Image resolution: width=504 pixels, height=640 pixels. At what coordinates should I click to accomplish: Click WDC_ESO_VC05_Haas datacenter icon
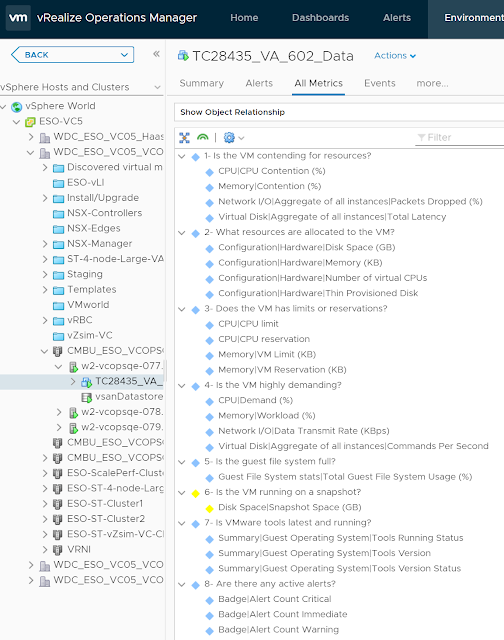coord(44,138)
